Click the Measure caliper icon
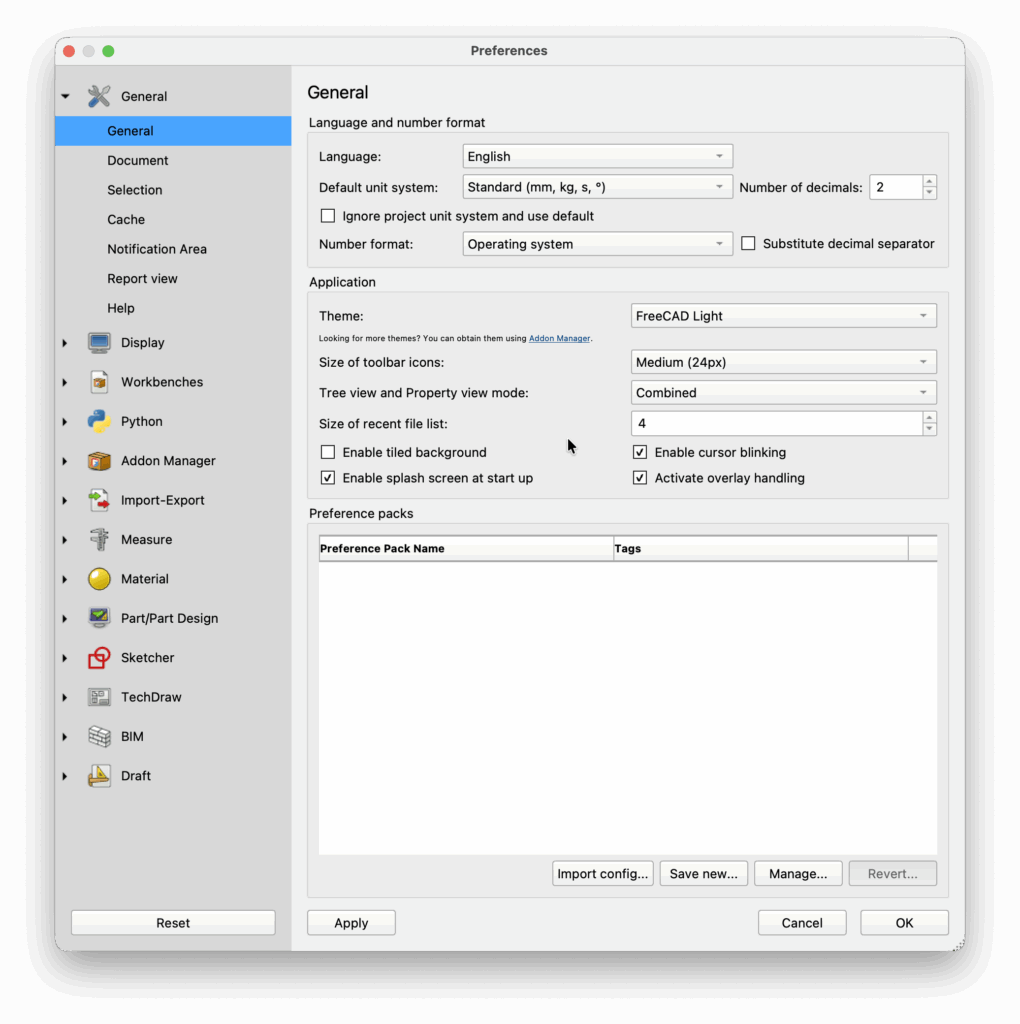 point(99,540)
